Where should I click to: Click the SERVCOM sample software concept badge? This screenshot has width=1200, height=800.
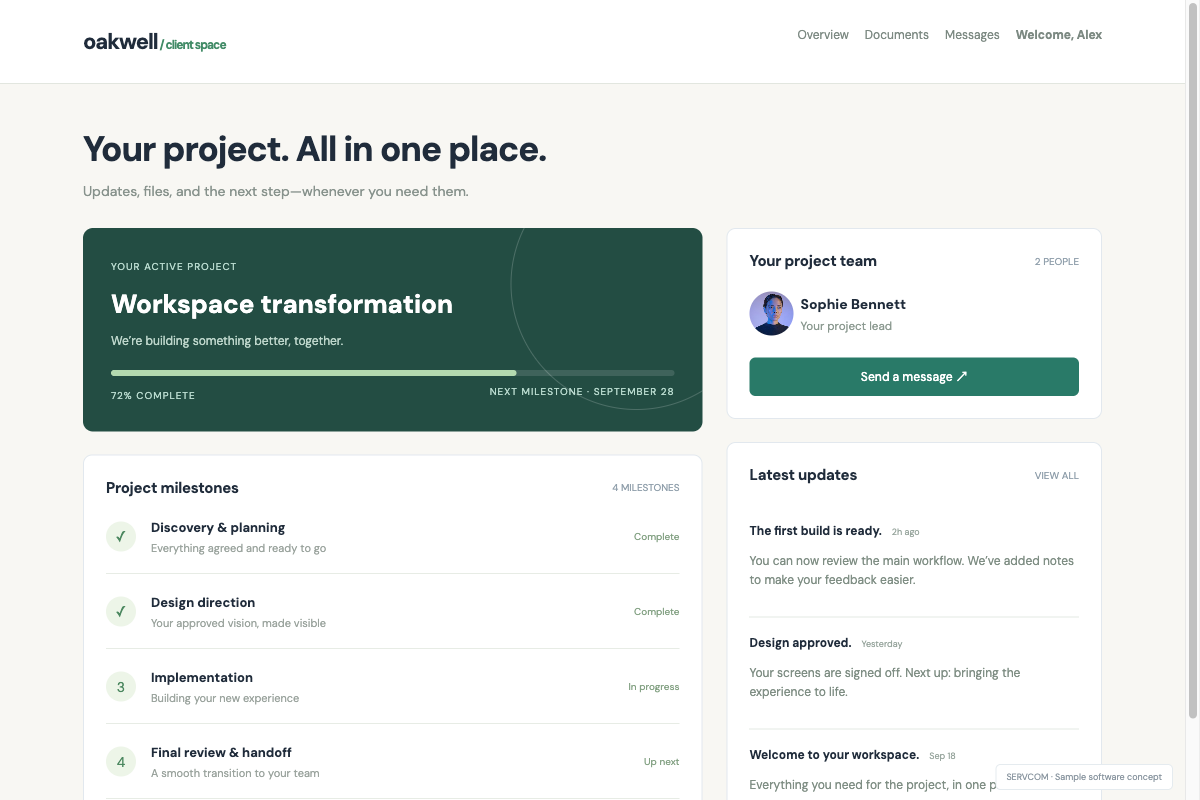1084,777
